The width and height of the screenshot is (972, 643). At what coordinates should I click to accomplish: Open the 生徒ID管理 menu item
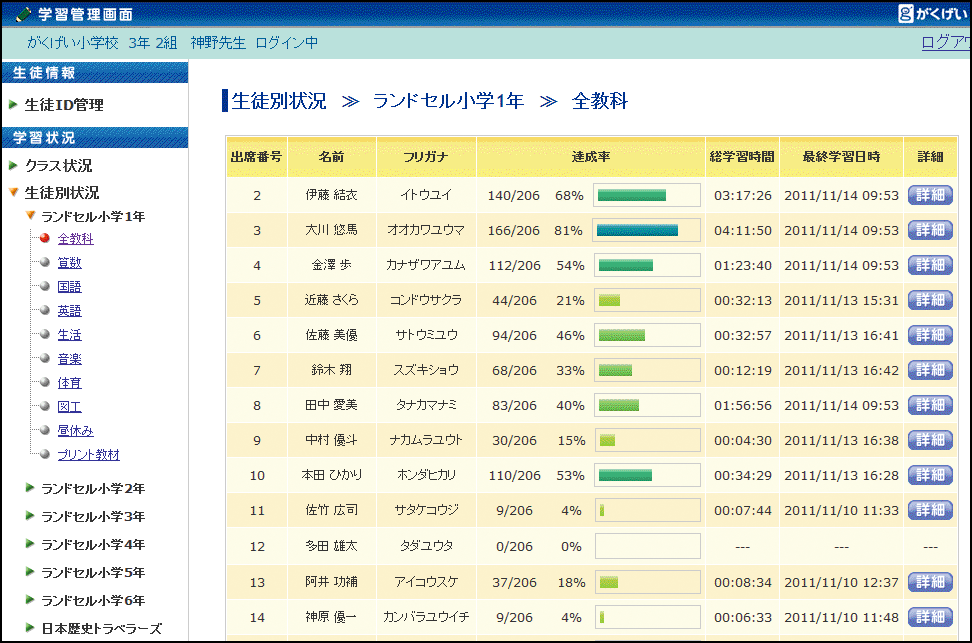pos(64,105)
